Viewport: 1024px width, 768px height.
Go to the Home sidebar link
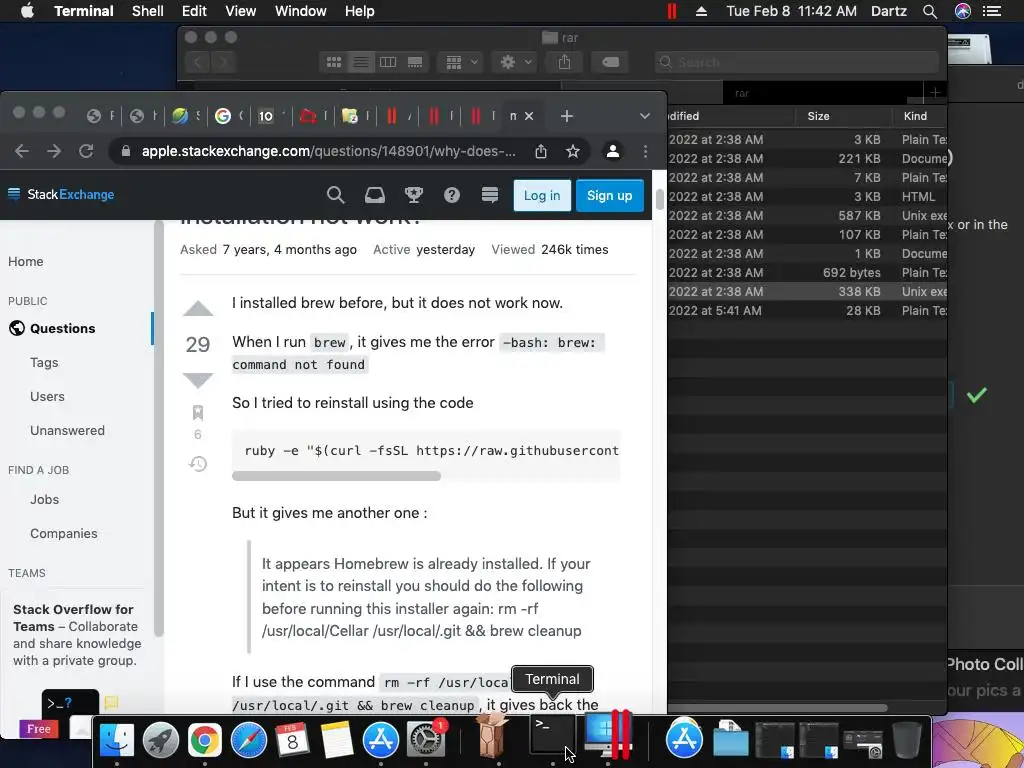pyautogui.click(x=25, y=261)
